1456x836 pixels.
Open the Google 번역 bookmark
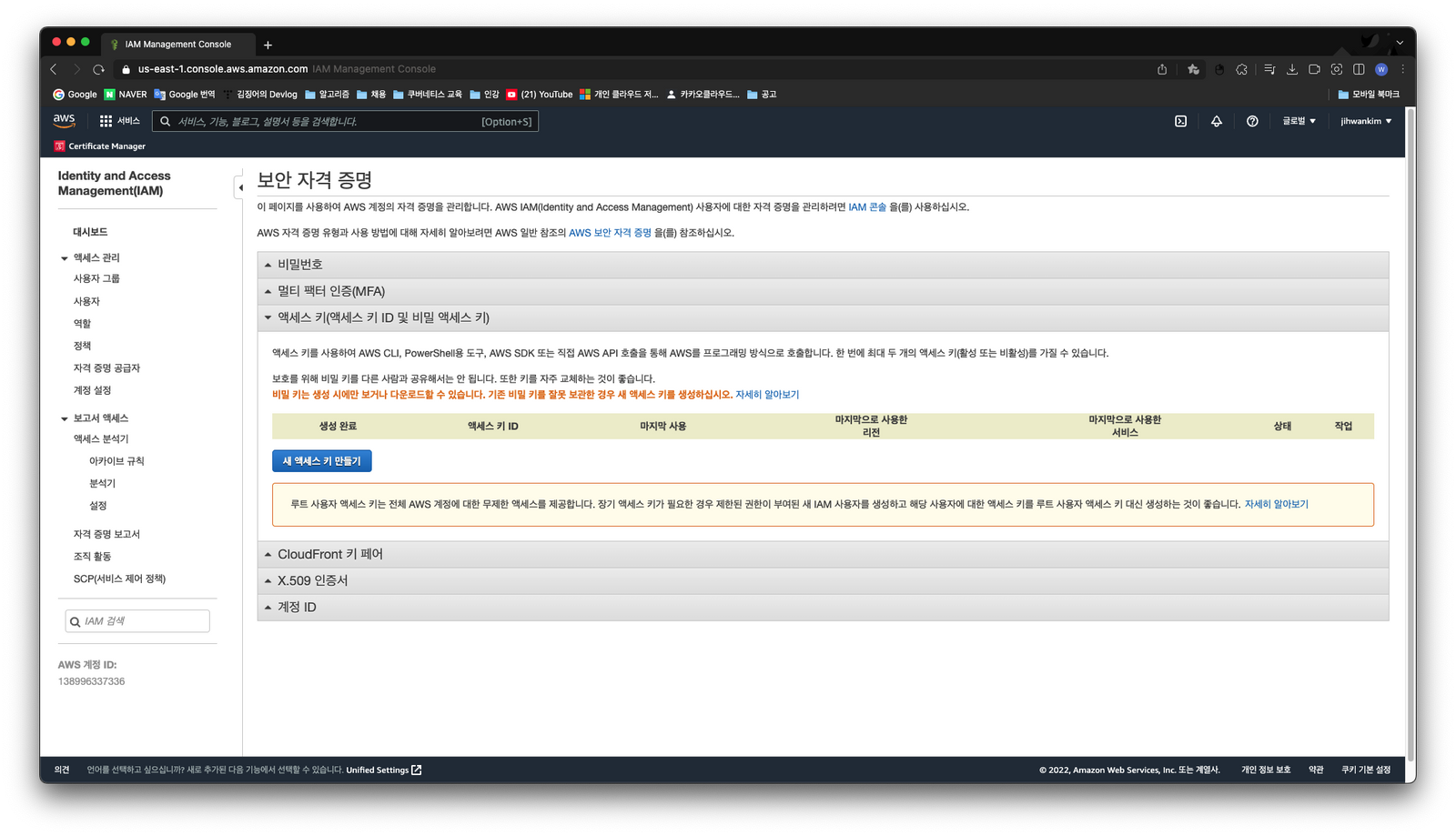pyautogui.click(x=185, y=94)
